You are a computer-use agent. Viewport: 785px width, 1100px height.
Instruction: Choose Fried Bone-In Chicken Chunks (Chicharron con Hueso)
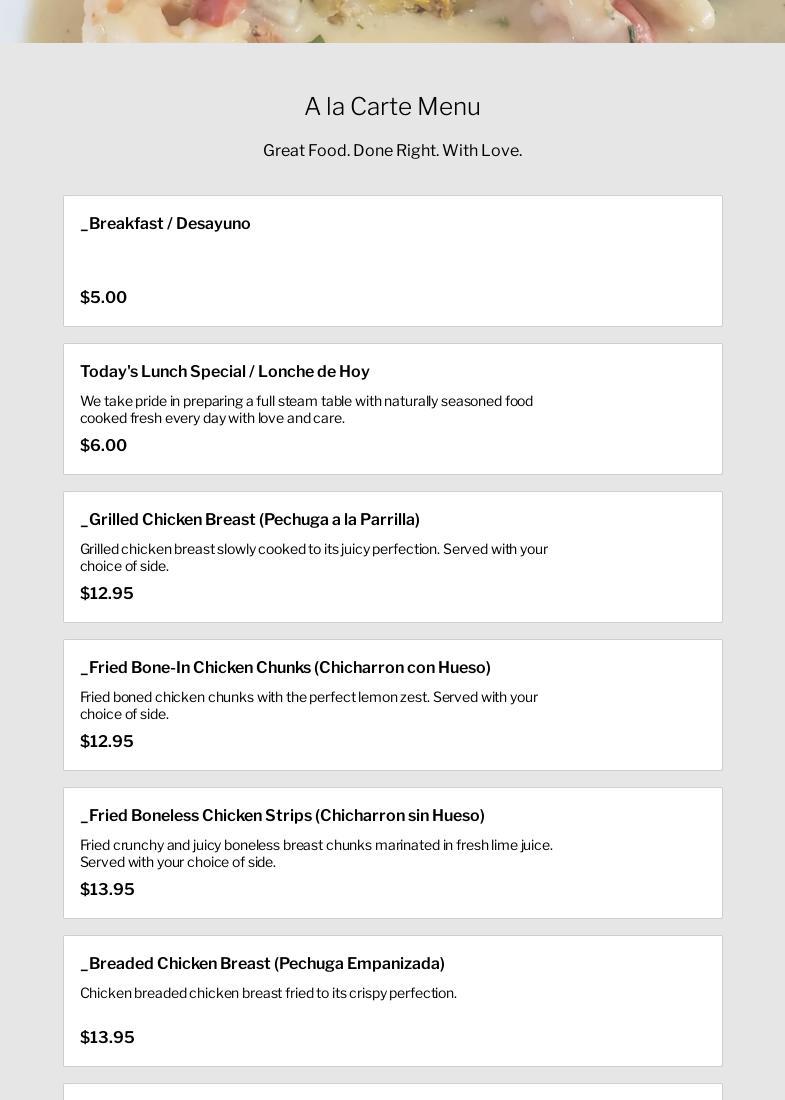(285, 668)
